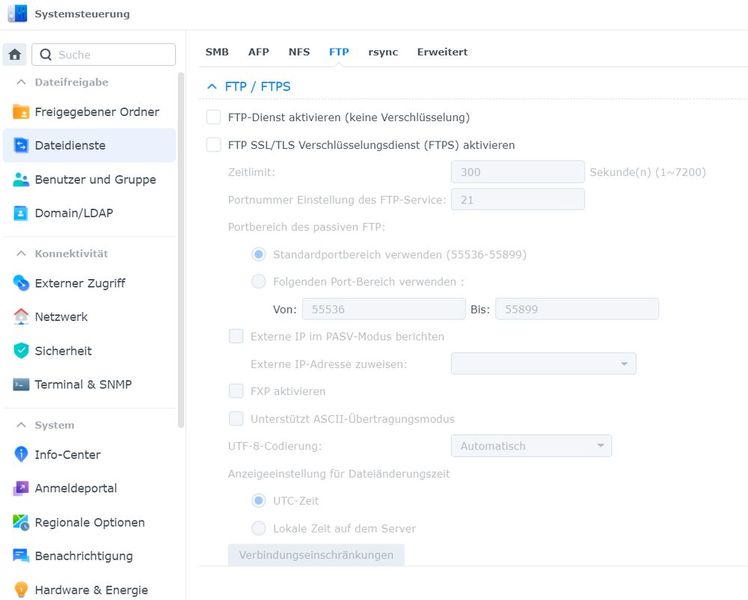Collapse the Dateifreigabe sidebar group

point(21,82)
